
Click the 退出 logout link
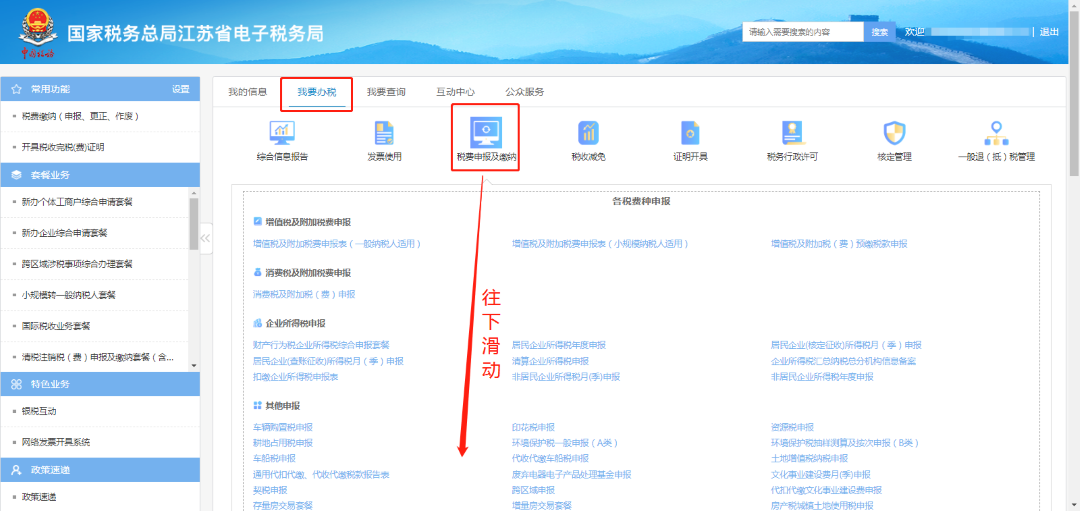(x=1049, y=32)
